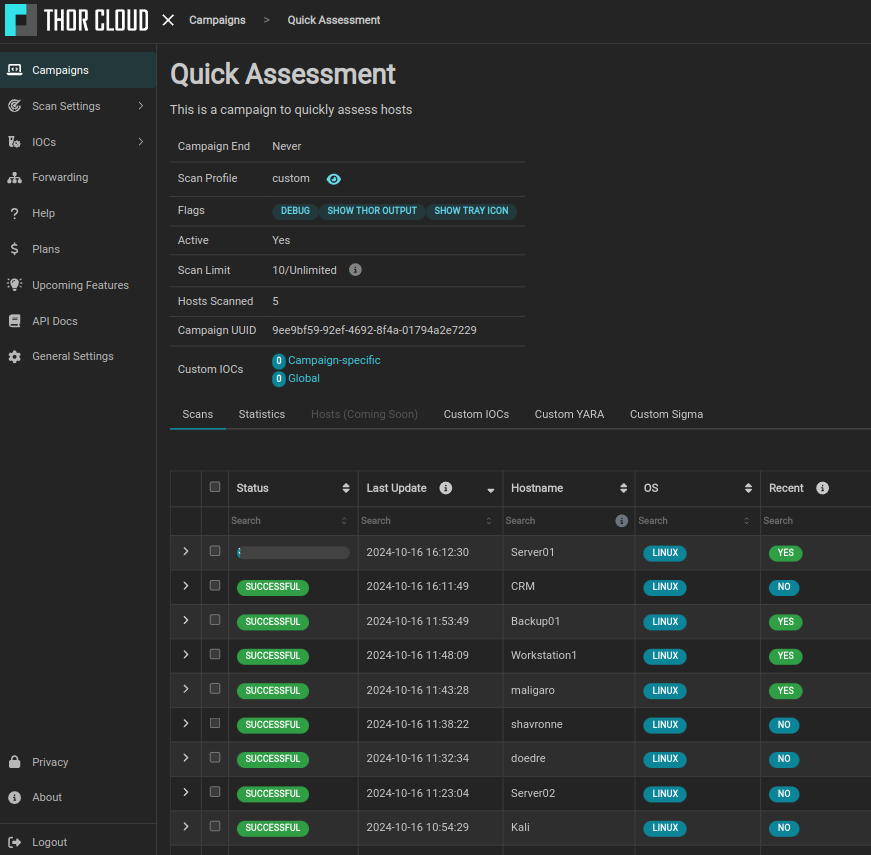Click the Logout icon in sidebar

pos(15,842)
